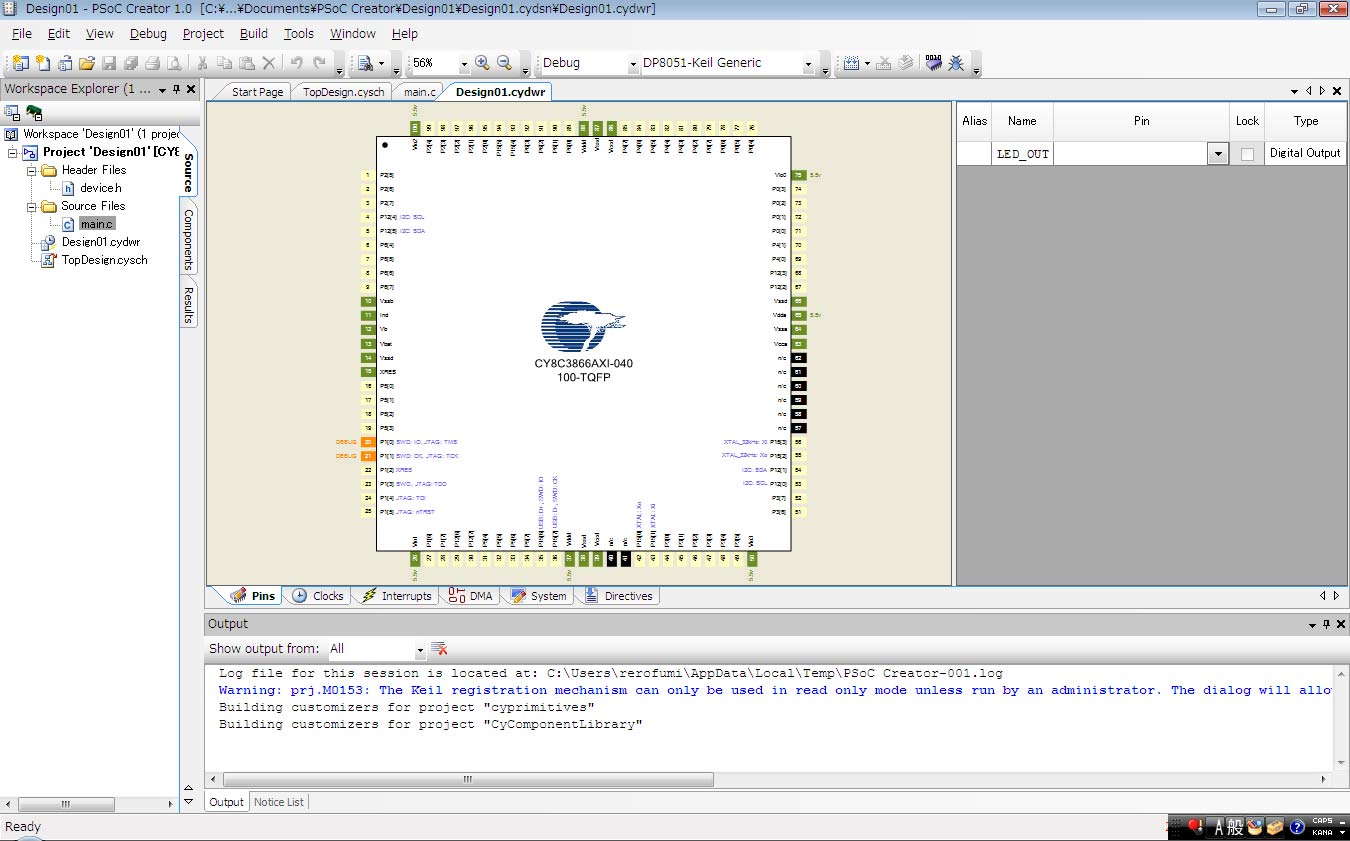Click the Zoom In magnifier icon
This screenshot has height=841, width=1350.
point(482,63)
